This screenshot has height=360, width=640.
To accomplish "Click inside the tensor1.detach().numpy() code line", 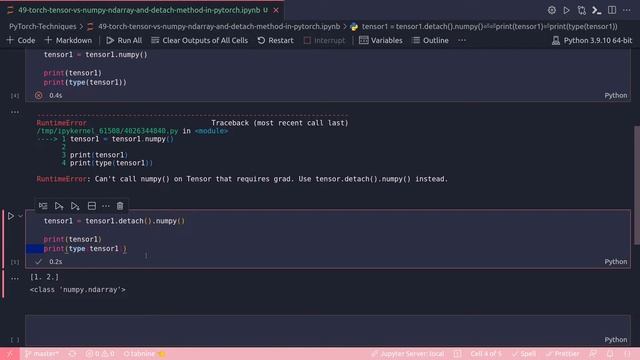I will [114, 221].
